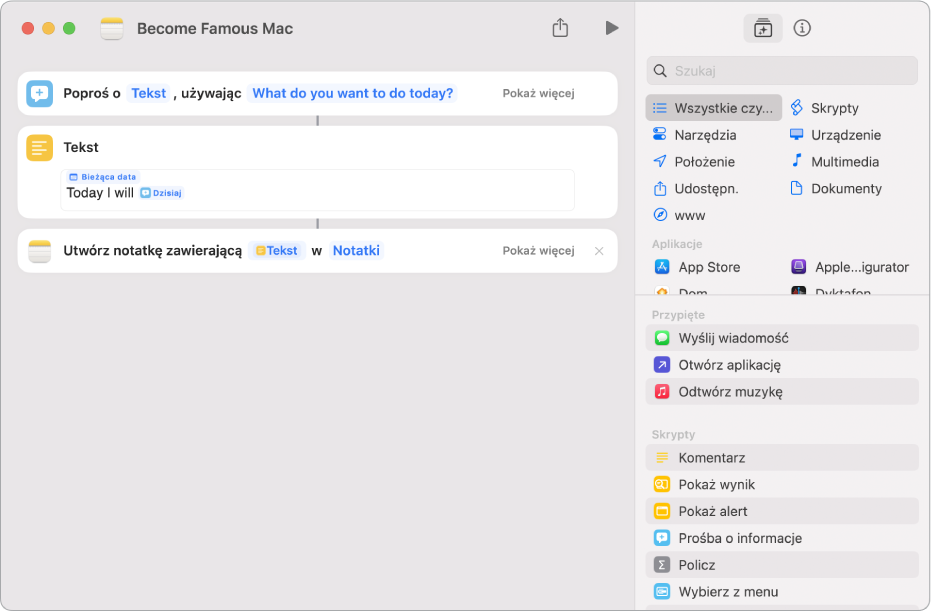
Task: Click the Share icon in the toolbar
Action: coord(560,29)
